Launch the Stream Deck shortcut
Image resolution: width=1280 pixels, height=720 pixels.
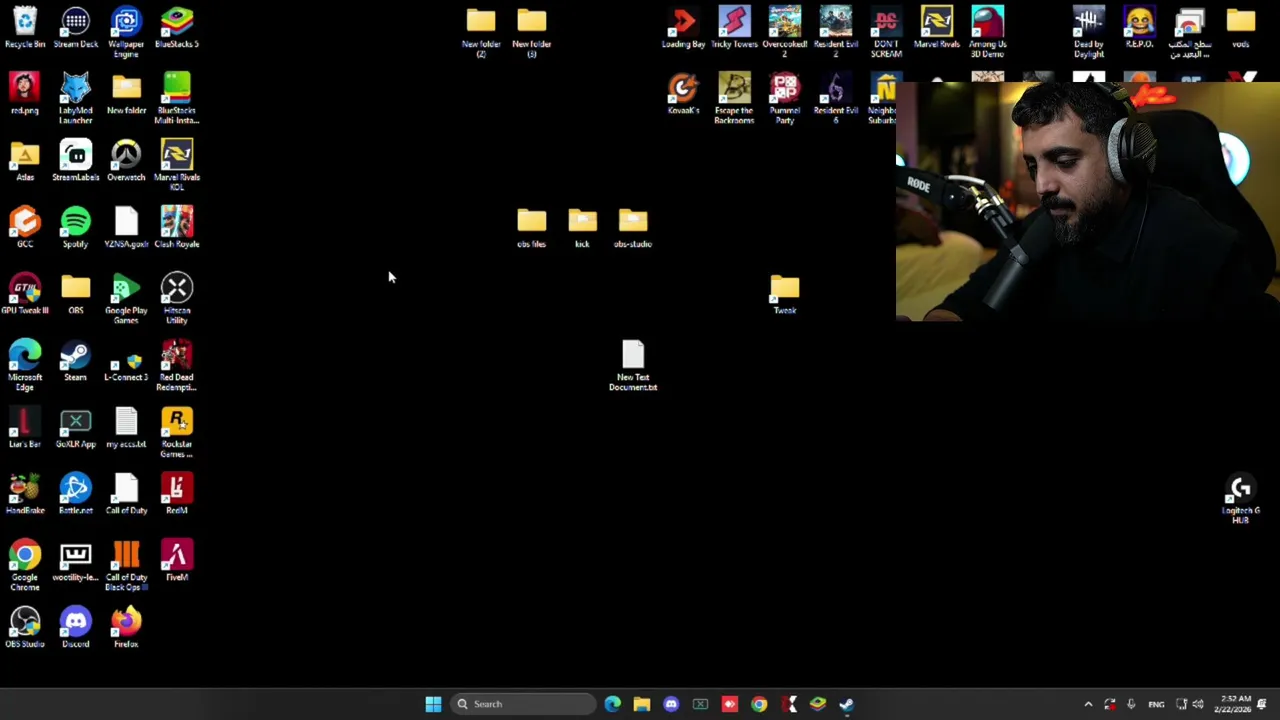(76, 28)
